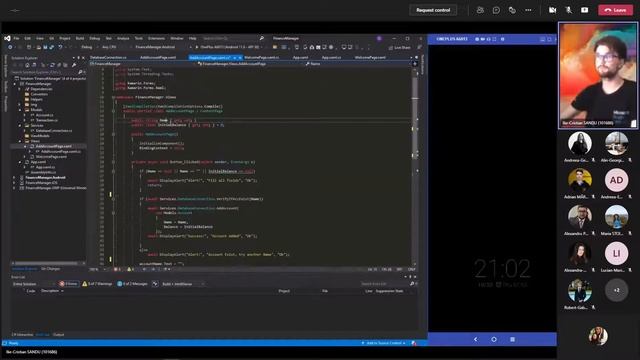Open the Extensions menu
The width and height of the screenshot is (640, 360).
(156, 38)
